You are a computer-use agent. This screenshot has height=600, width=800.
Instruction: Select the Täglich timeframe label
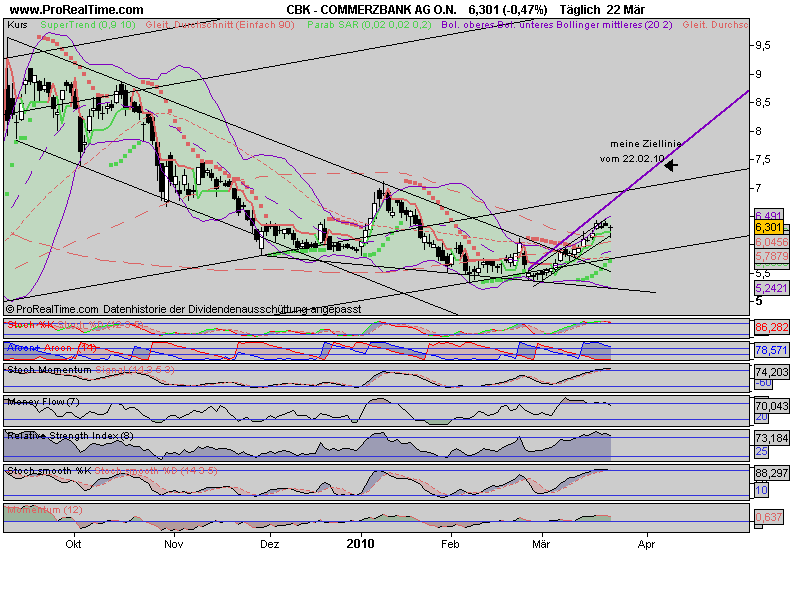580,10
